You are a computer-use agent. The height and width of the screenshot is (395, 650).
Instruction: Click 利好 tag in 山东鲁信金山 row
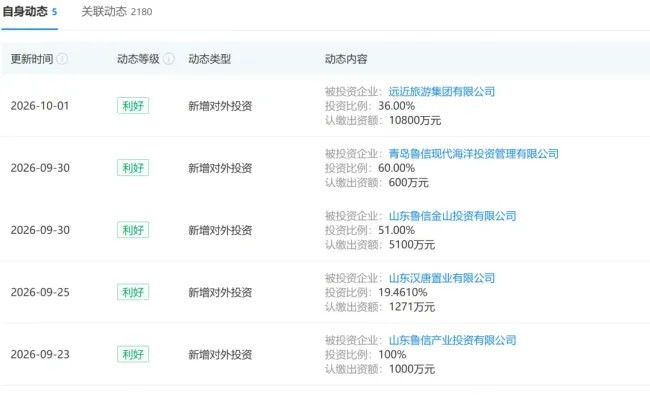pyautogui.click(x=133, y=230)
